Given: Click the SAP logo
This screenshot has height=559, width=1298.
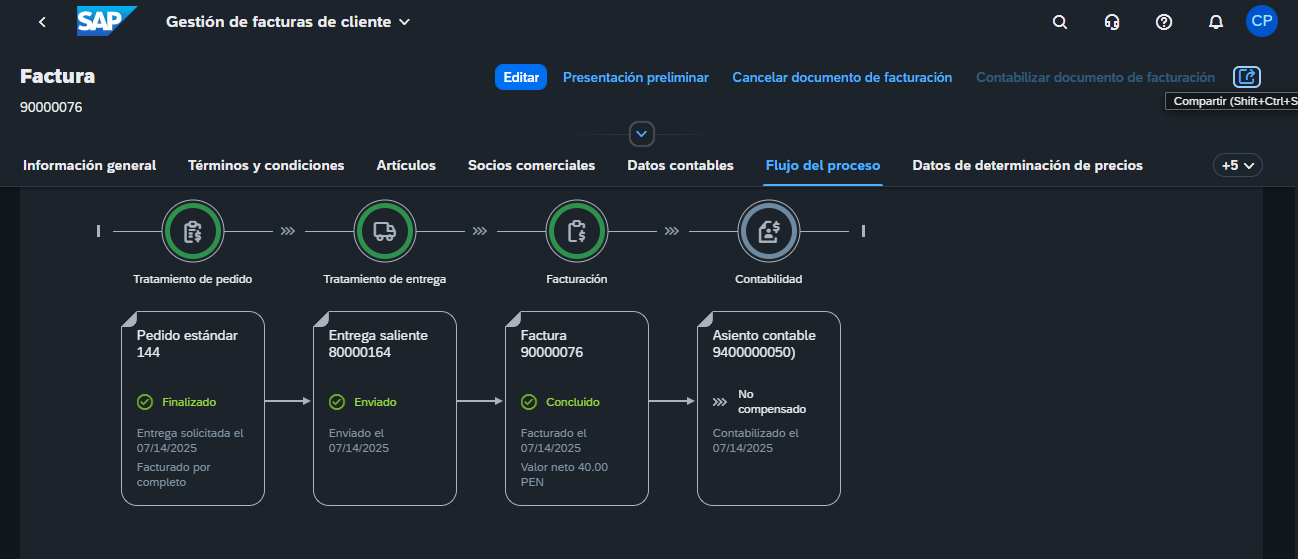Looking at the screenshot, I should click(106, 21).
